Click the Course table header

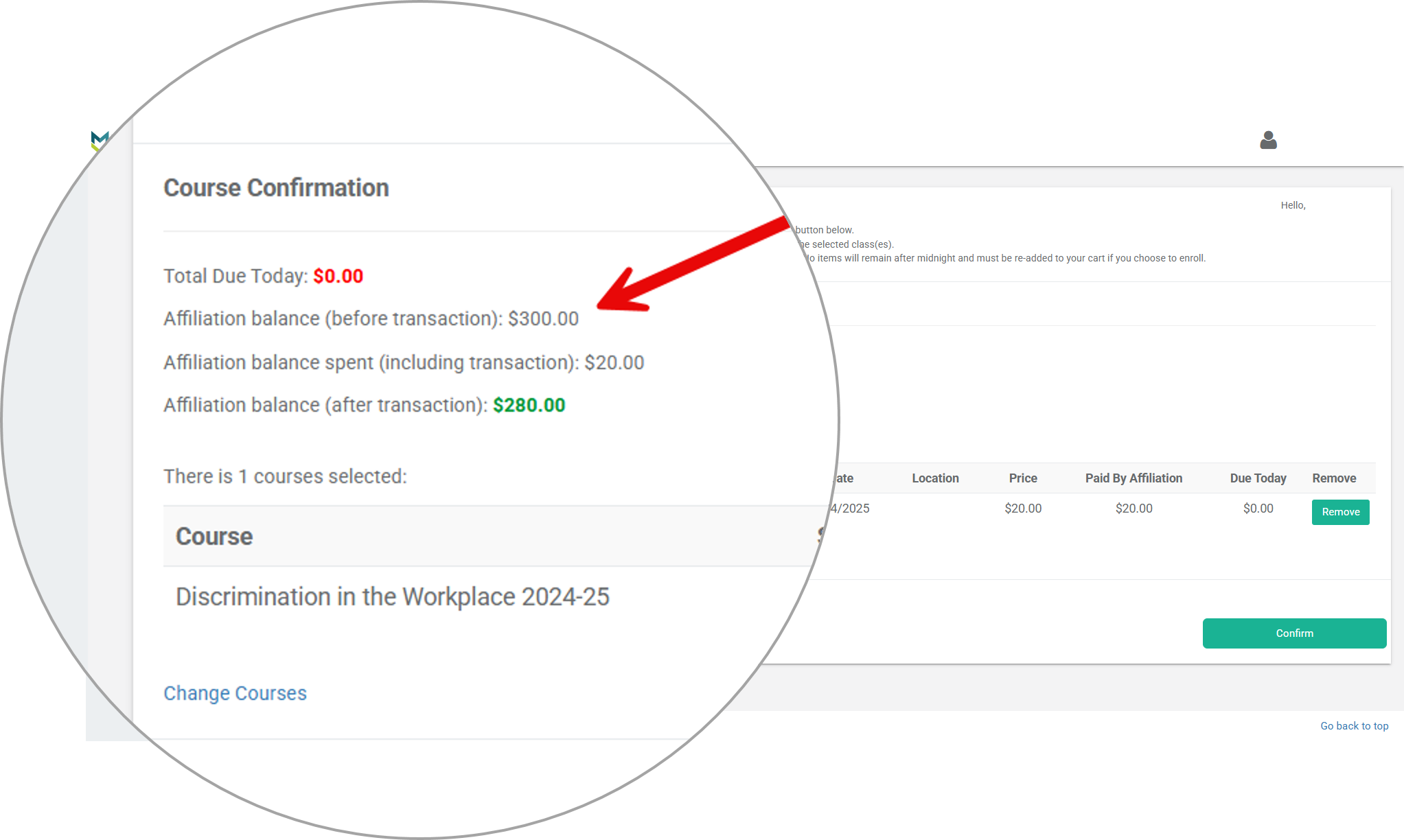214,537
